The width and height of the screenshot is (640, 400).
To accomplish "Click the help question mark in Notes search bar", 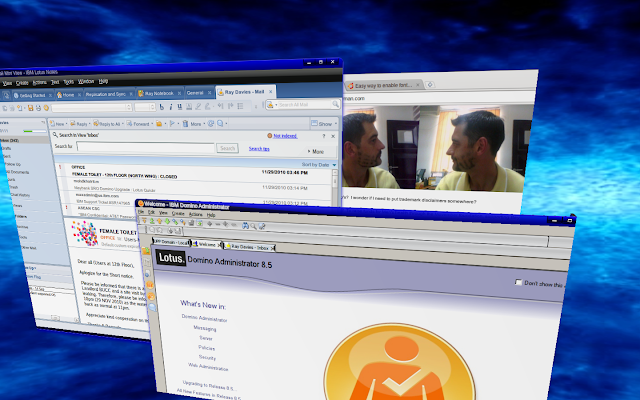I will [x=324, y=136].
